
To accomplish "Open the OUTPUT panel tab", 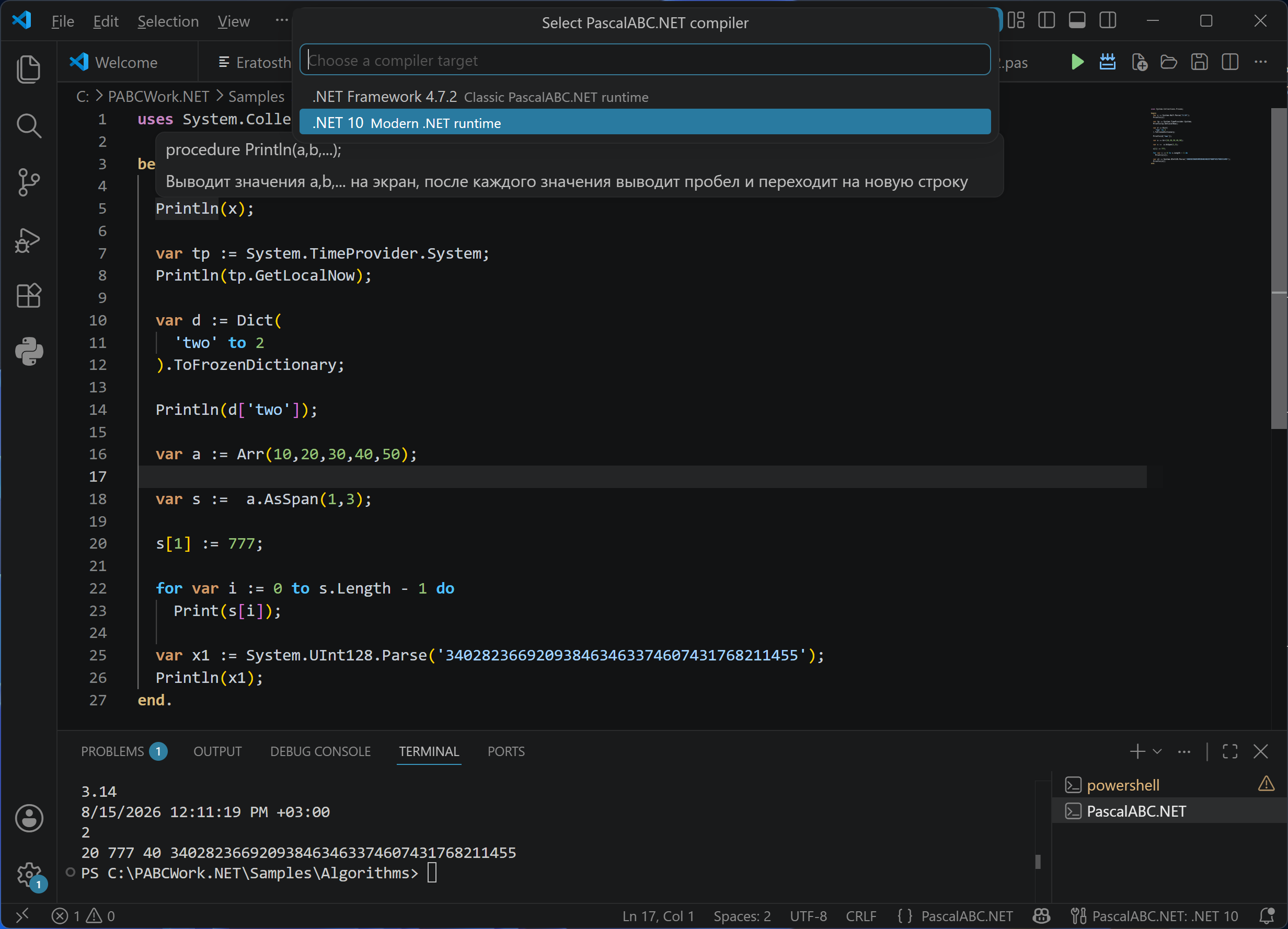I will pyautogui.click(x=217, y=751).
